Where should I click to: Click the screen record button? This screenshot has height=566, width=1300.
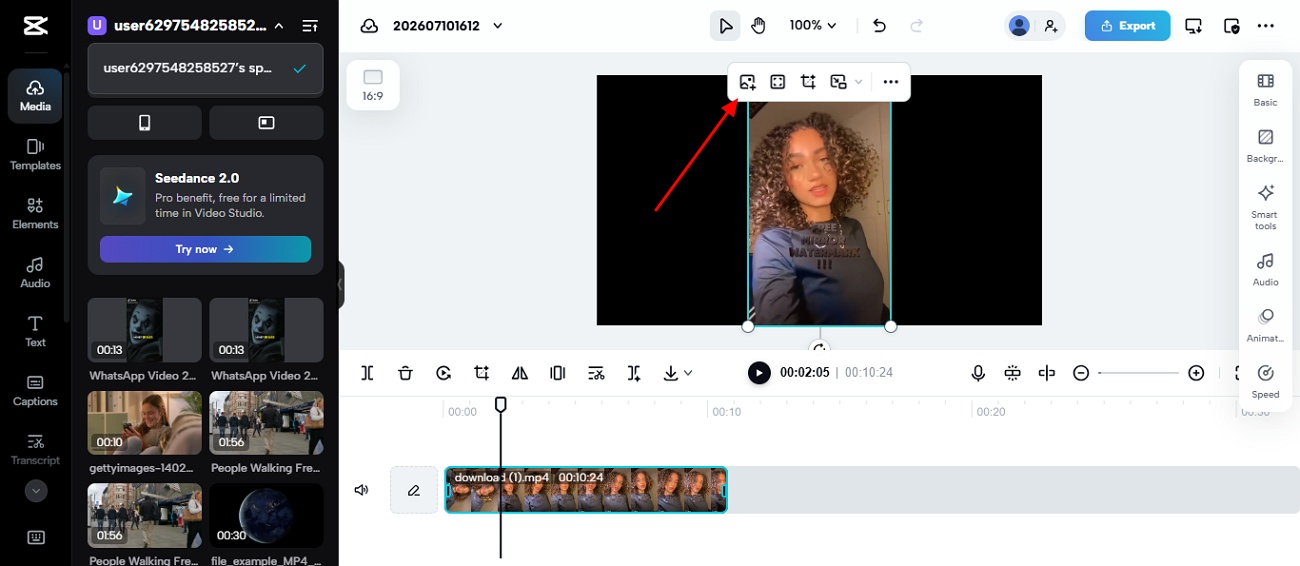pyautogui.click(x=266, y=123)
